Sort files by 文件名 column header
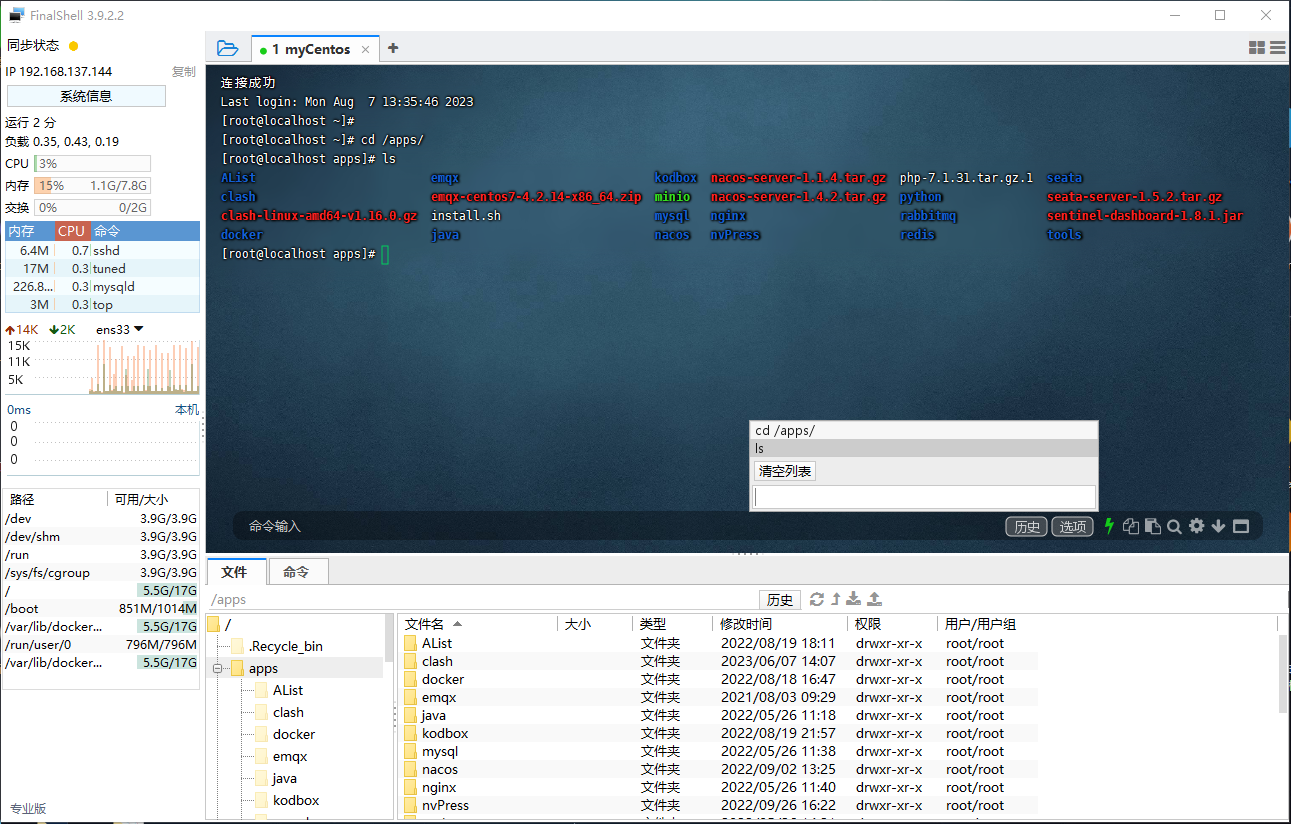The image size is (1291, 824). coord(477,624)
